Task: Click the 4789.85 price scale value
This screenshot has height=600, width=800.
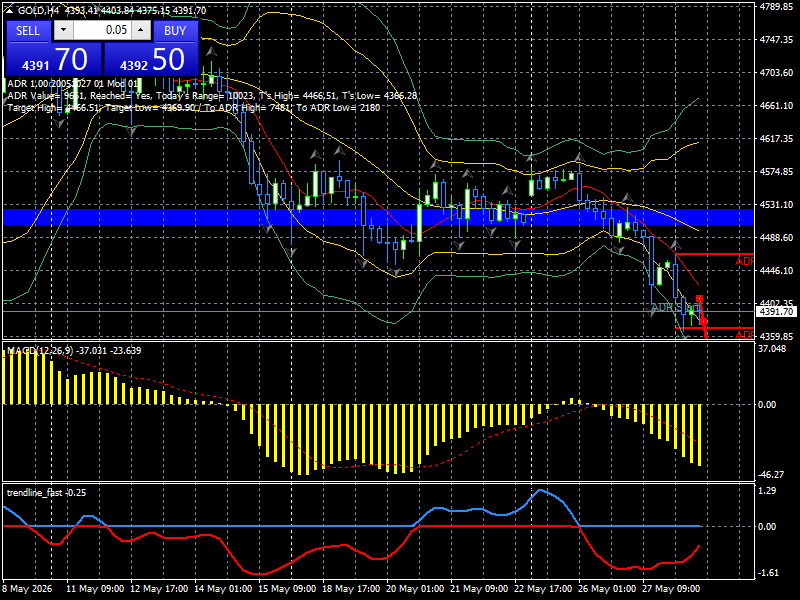Action: (776, 7)
